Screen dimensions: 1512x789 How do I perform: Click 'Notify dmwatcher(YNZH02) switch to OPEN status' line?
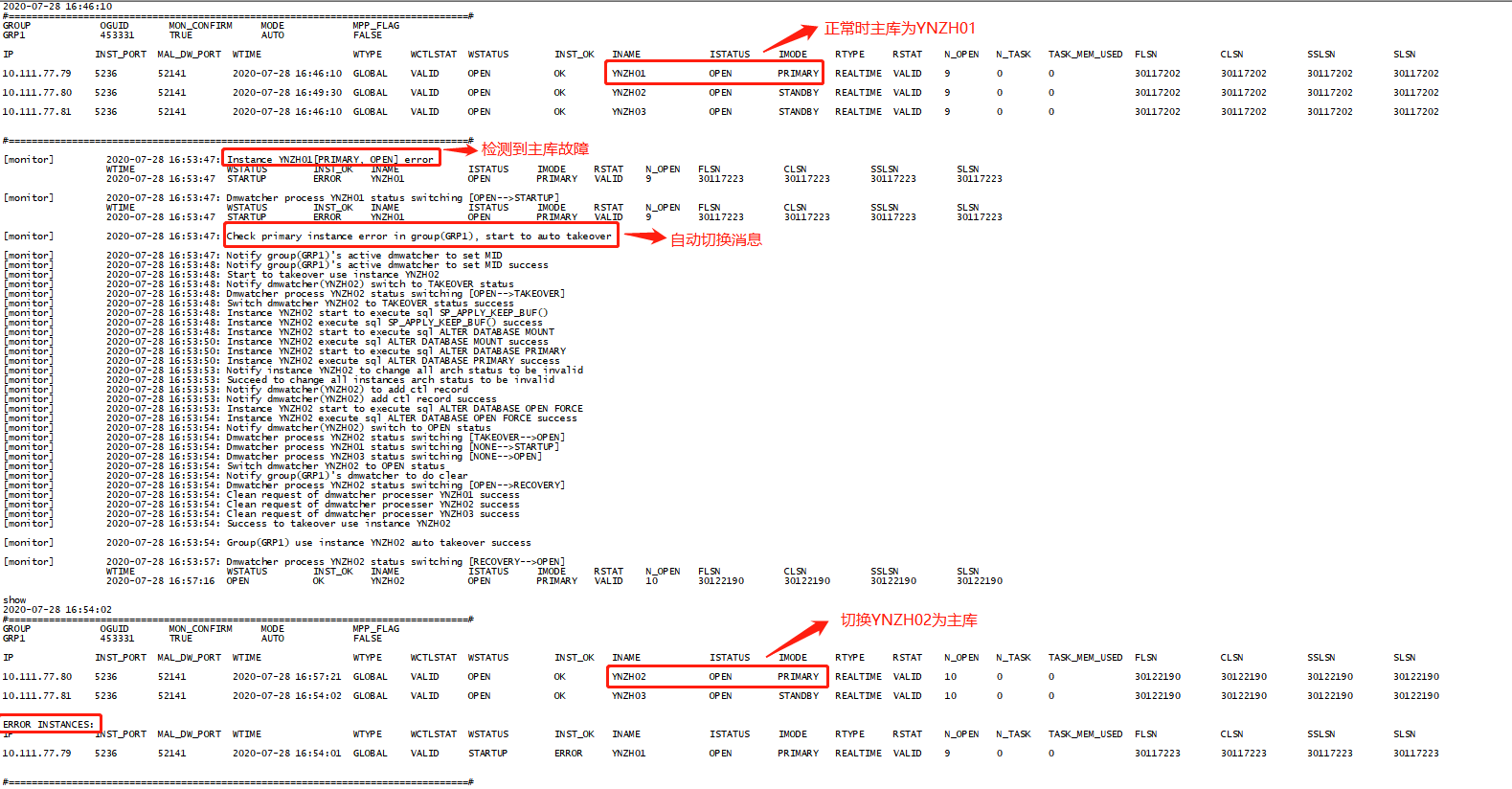[358, 428]
